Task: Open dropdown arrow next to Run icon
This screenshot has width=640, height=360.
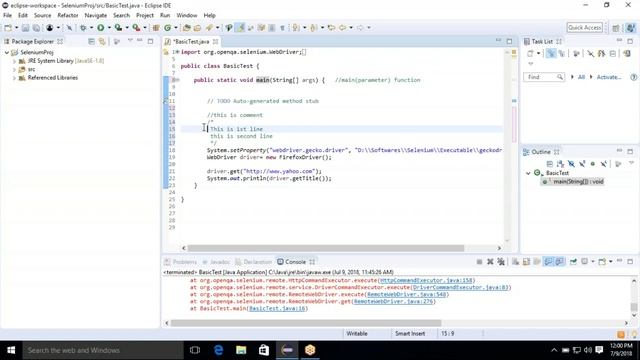Action: [109, 28]
